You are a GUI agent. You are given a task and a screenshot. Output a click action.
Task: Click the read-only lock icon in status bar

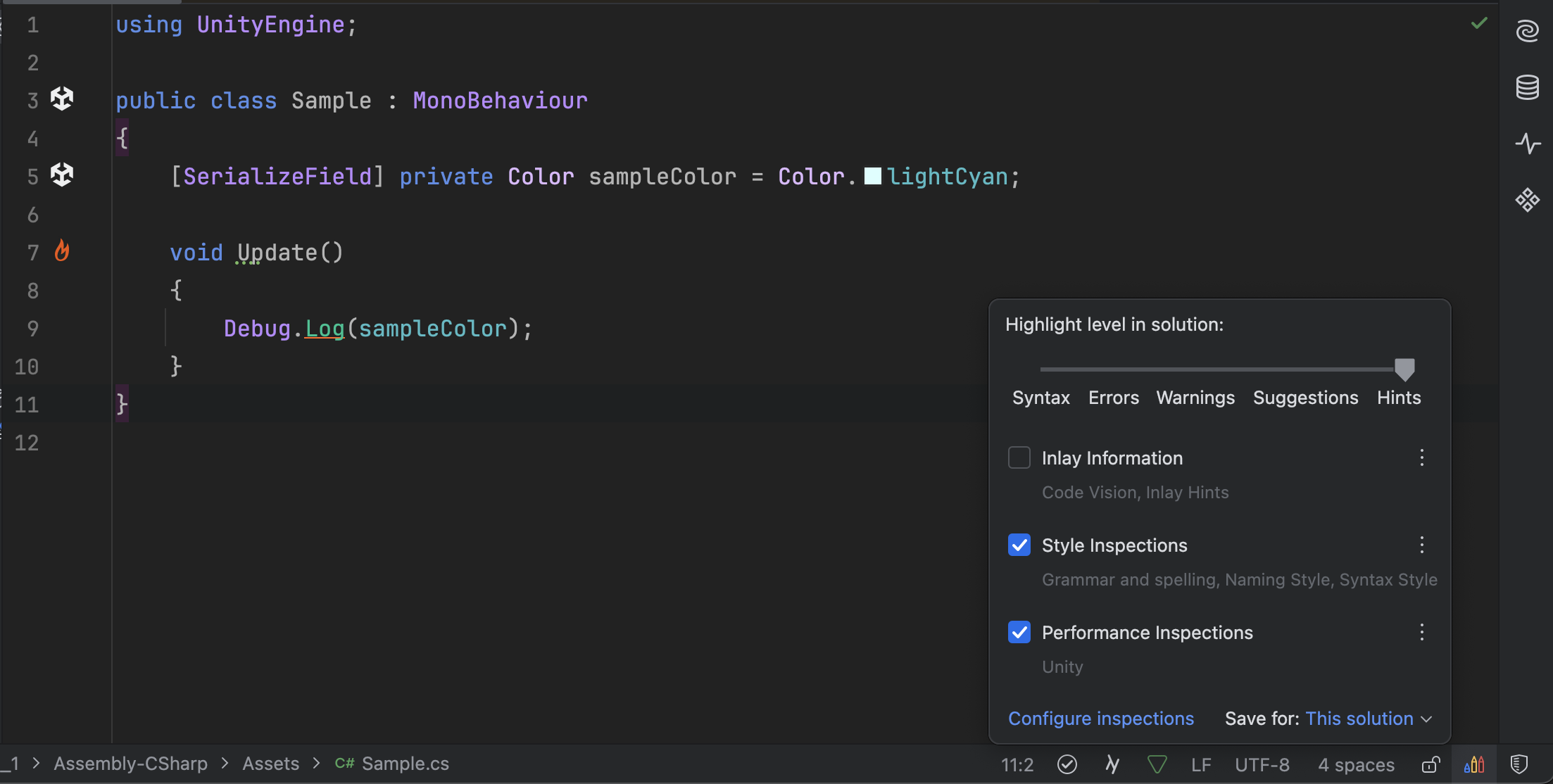(x=1431, y=764)
